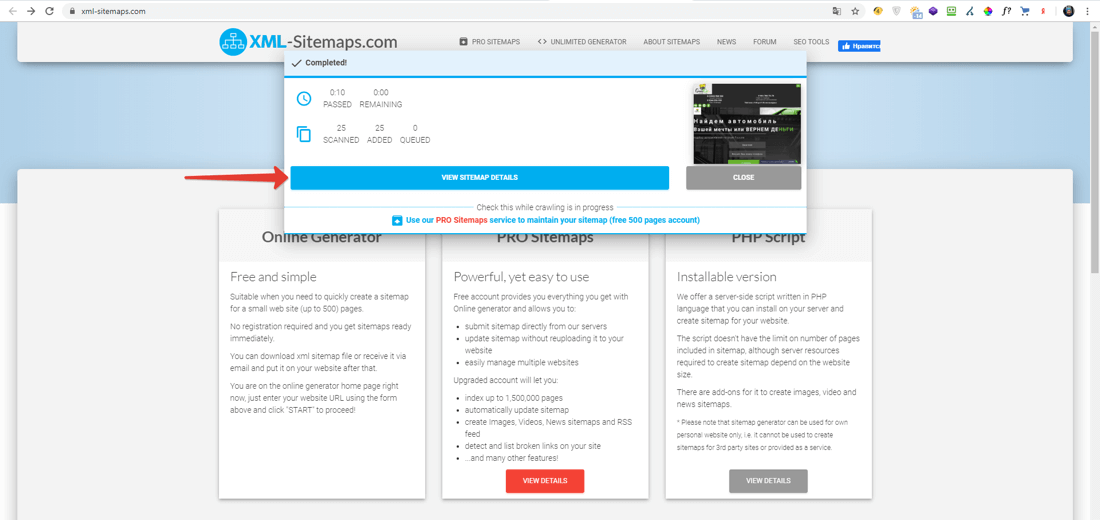Click the page vertical scrollbar
The image size is (1100, 520).
tap(1094, 154)
